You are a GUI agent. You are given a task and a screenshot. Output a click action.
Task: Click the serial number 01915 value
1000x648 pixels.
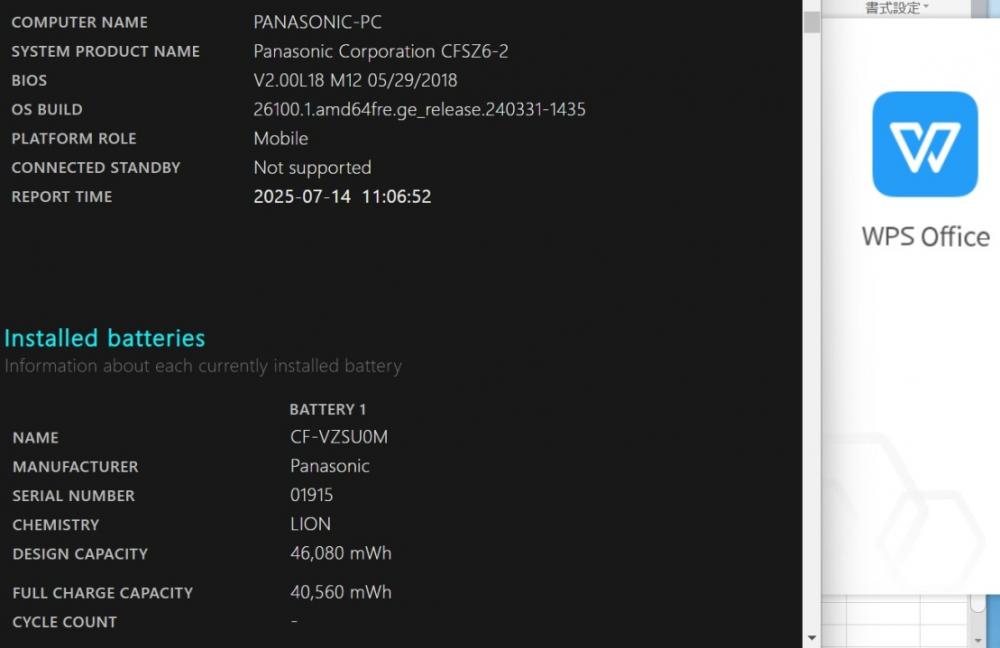click(311, 495)
